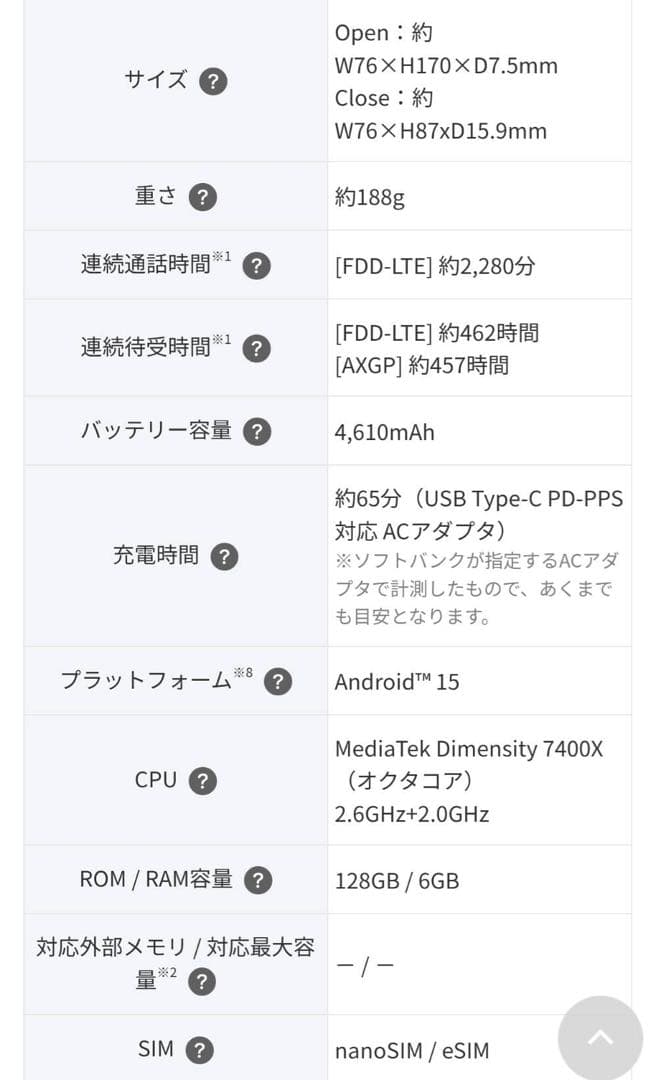Click the nanoSIM / eSIM value
Viewport: 656px width, 1080px height.
point(410,1050)
